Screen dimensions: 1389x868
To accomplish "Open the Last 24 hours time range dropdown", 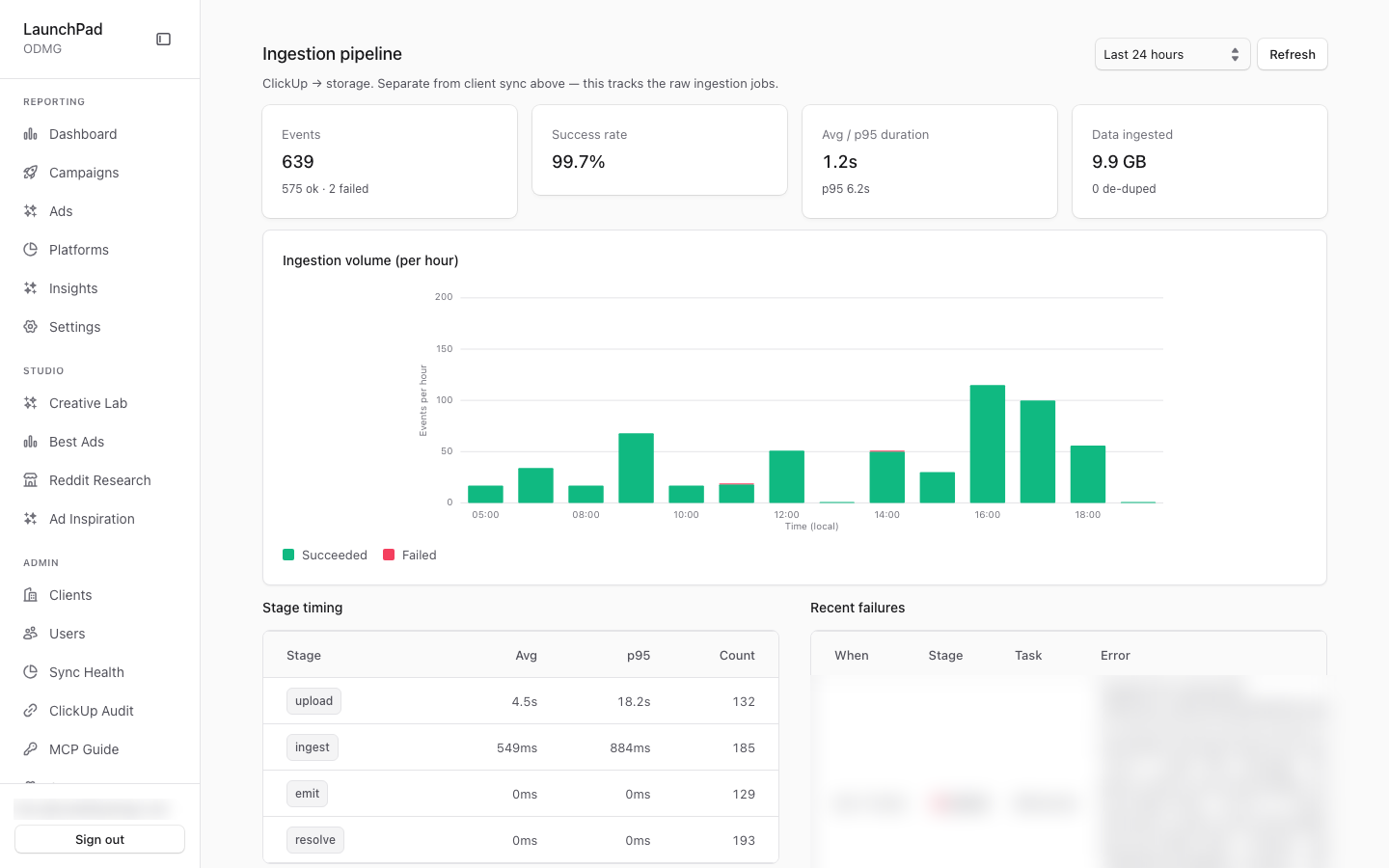I will [x=1172, y=55].
